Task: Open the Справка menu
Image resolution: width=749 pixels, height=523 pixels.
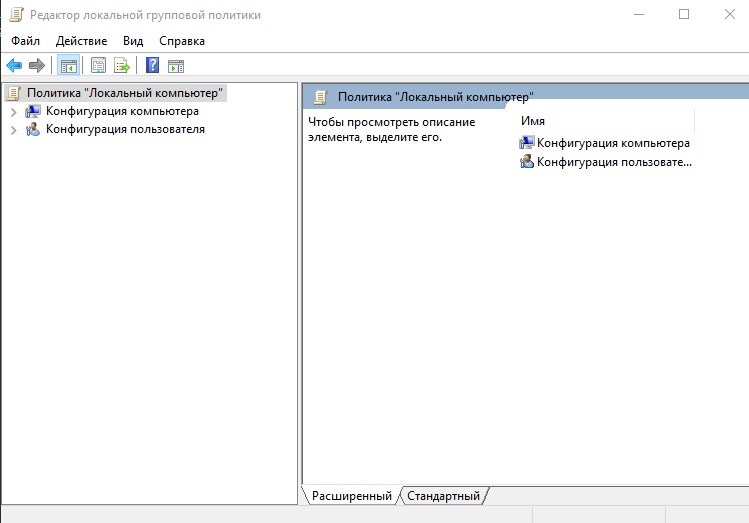Action: [x=182, y=41]
